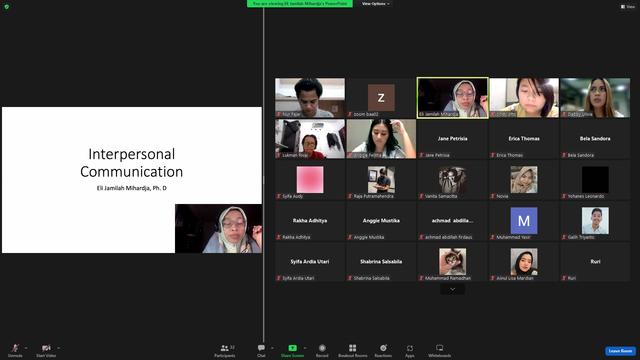Viewport: 640px width, 360px height.
Task: Open the Participants panel
Action: [x=225, y=350]
